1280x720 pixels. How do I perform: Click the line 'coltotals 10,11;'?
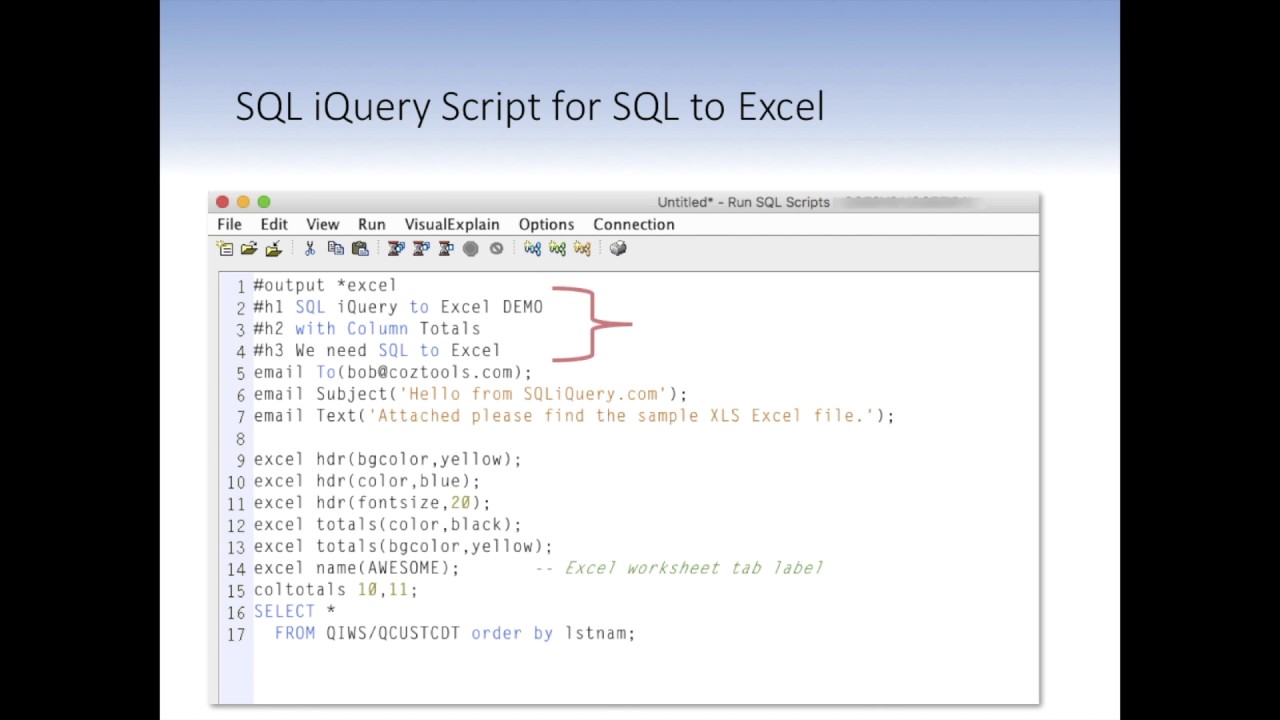[x=336, y=590]
